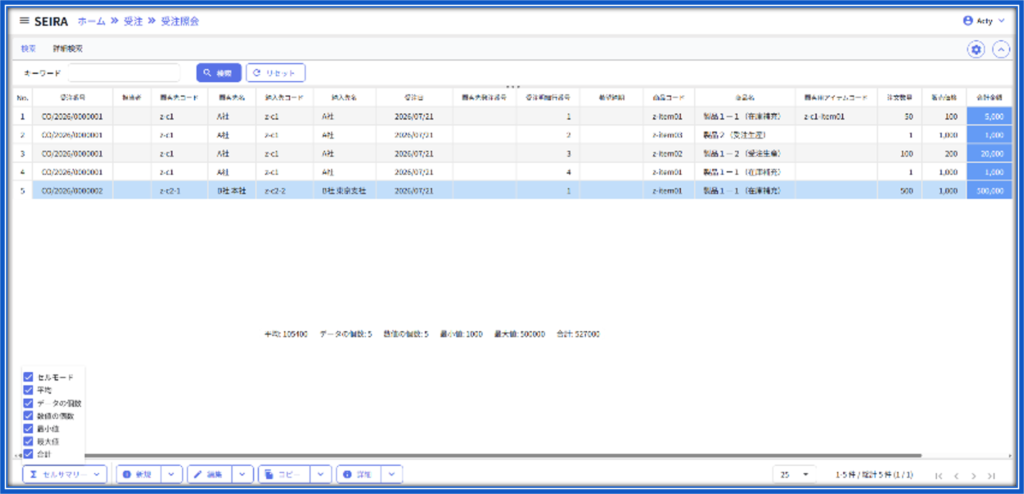
Task: Go to the first results page
Action: (938, 476)
